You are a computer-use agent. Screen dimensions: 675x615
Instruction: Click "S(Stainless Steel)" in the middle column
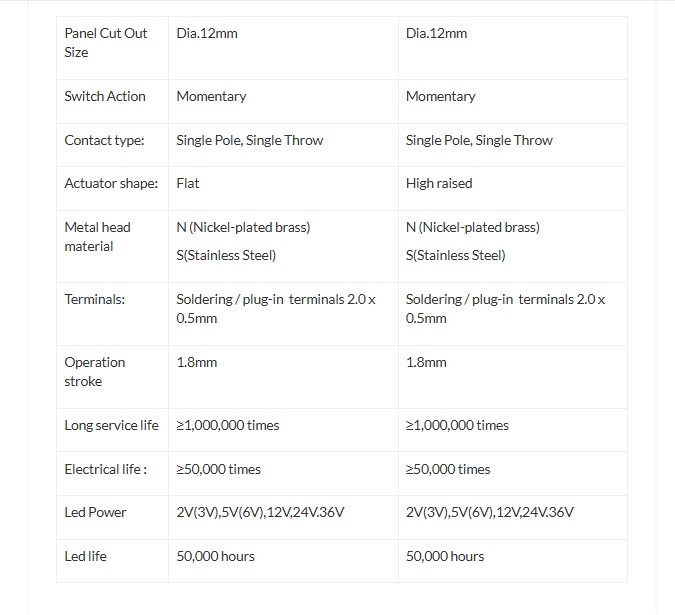point(226,256)
